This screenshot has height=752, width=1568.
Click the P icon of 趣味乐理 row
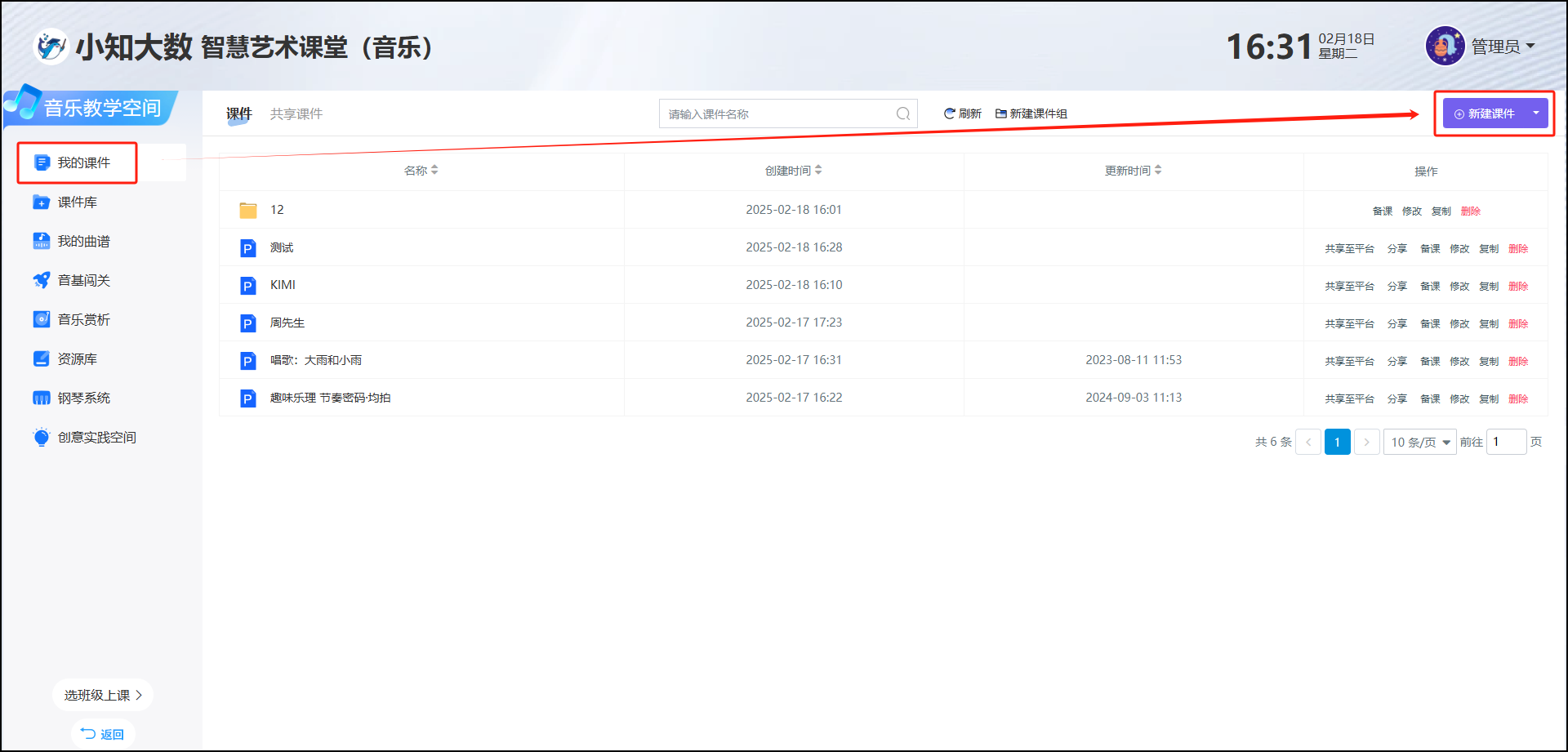(248, 398)
